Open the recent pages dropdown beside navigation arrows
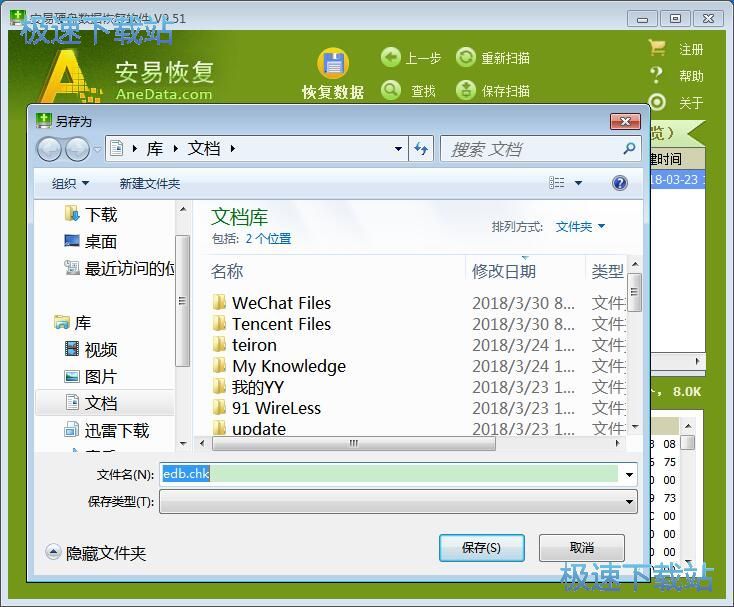The width and height of the screenshot is (734, 607). (x=97, y=149)
